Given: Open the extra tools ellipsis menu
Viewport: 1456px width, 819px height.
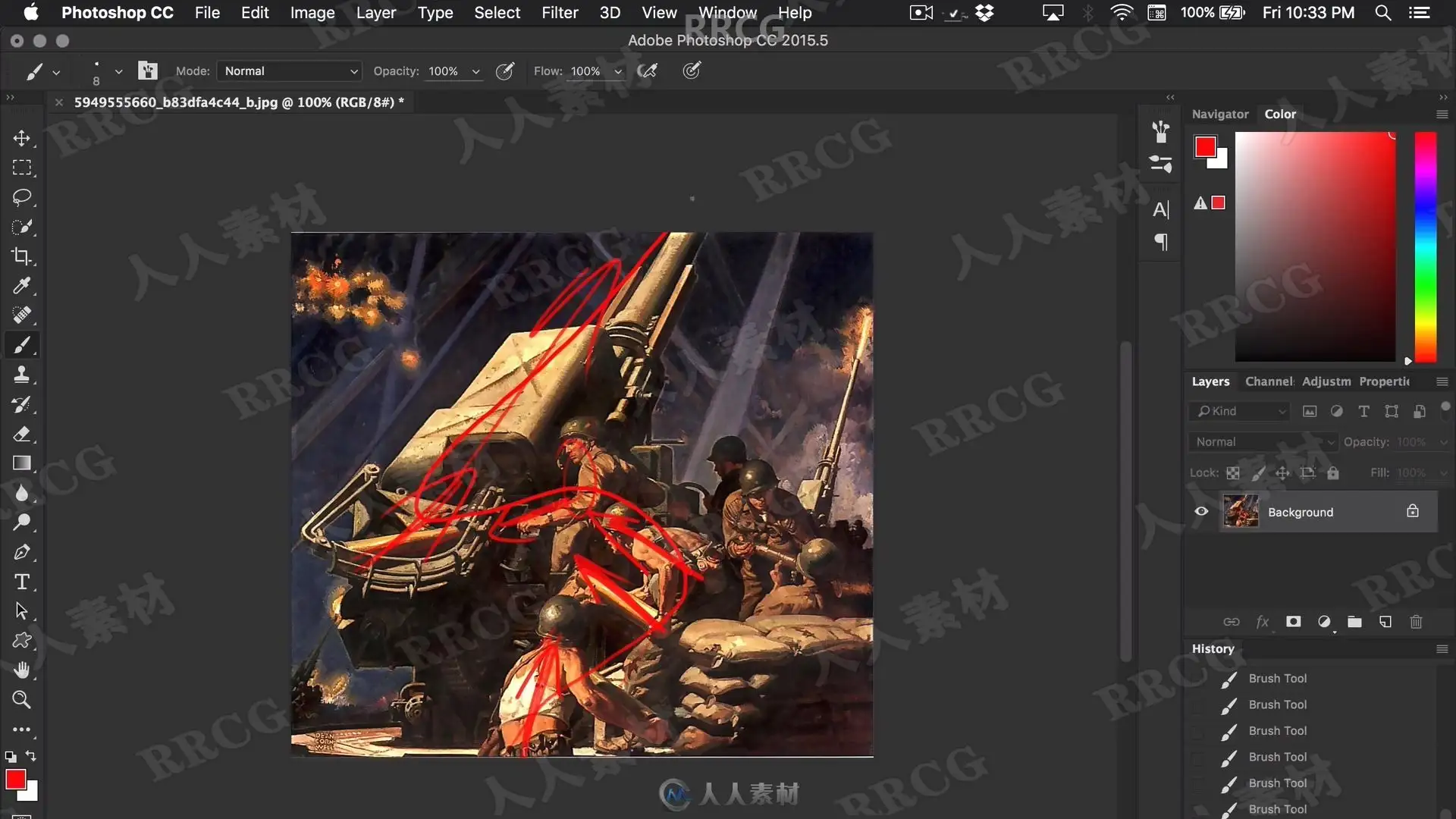Looking at the screenshot, I should click(21, 730).
